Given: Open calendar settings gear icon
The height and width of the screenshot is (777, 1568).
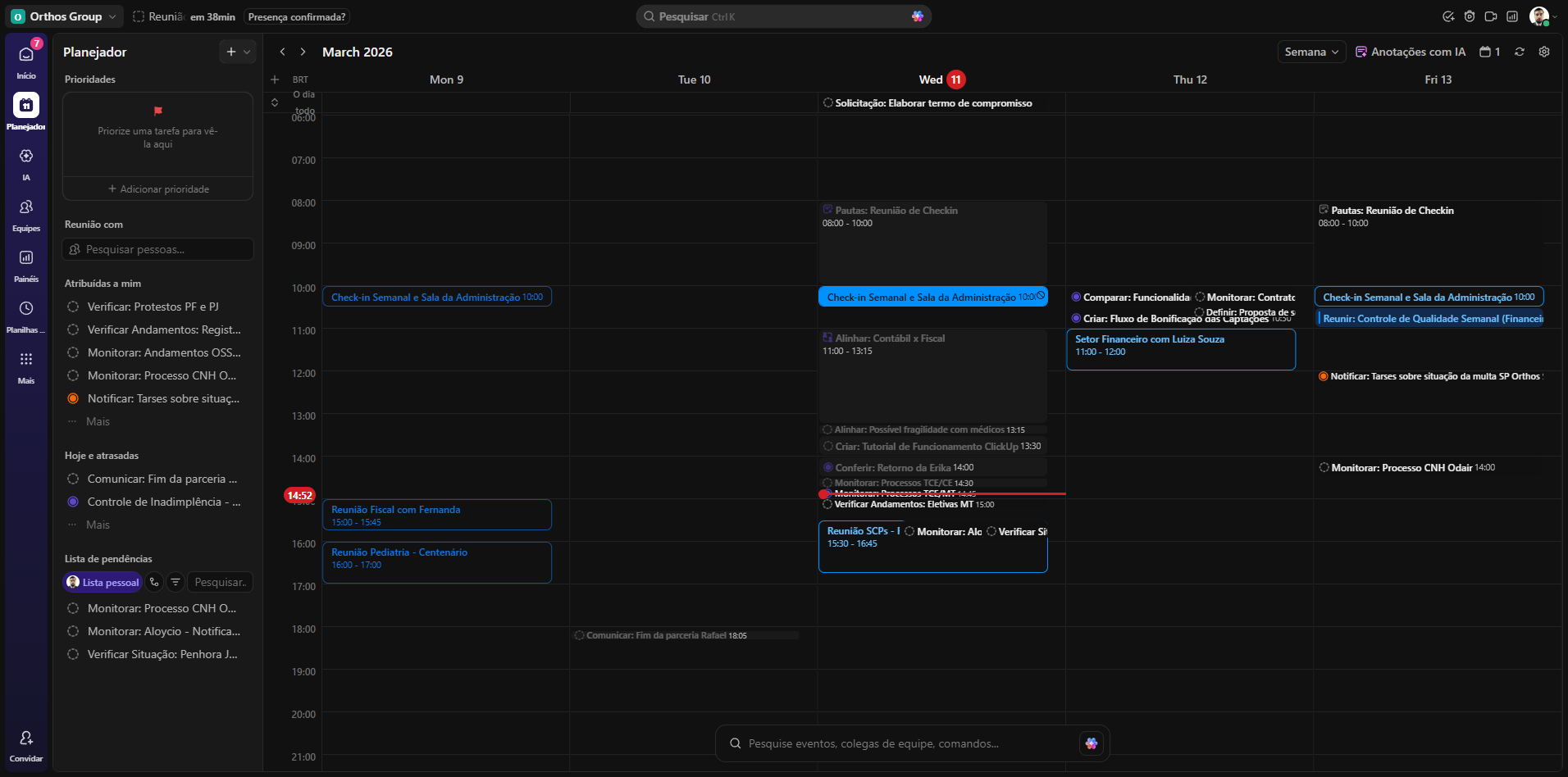Looking at the screenshot, I should pos(1544,52).
